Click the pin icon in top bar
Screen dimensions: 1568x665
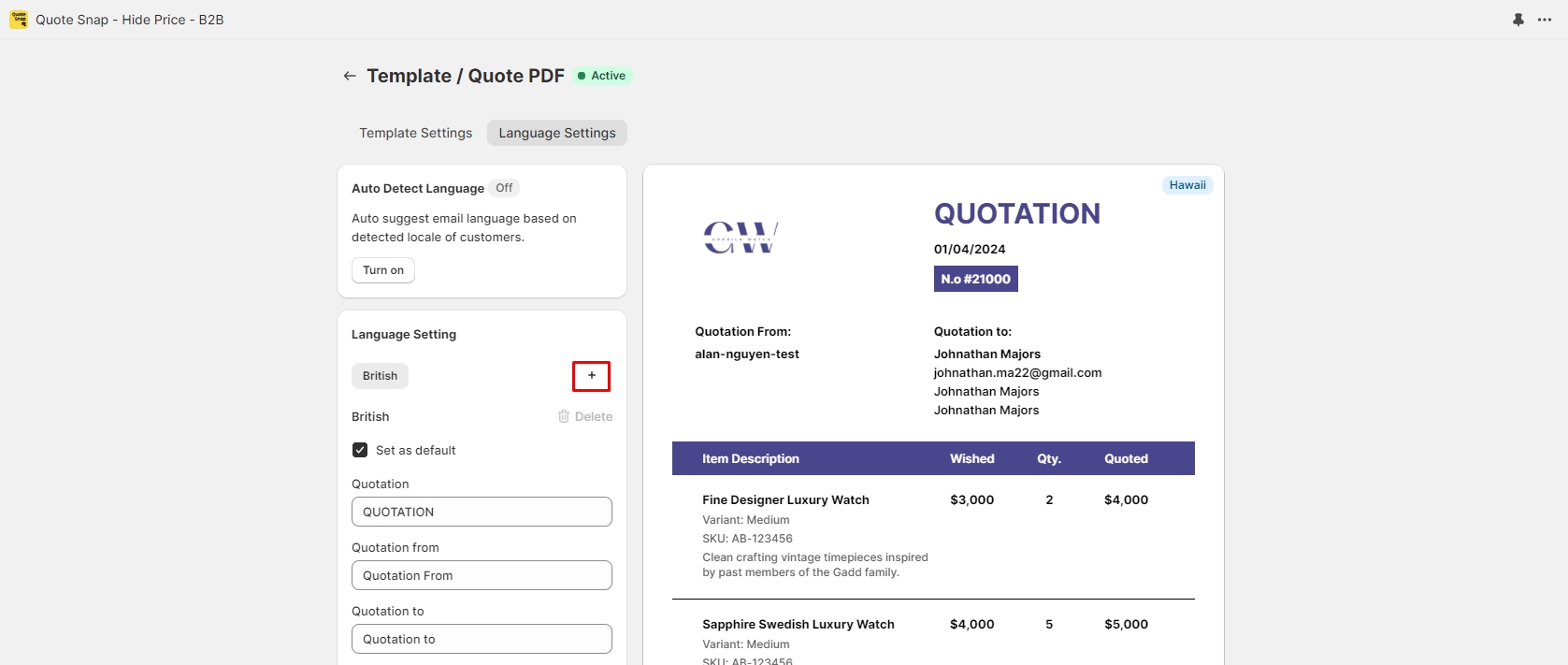pos(1518,20)
